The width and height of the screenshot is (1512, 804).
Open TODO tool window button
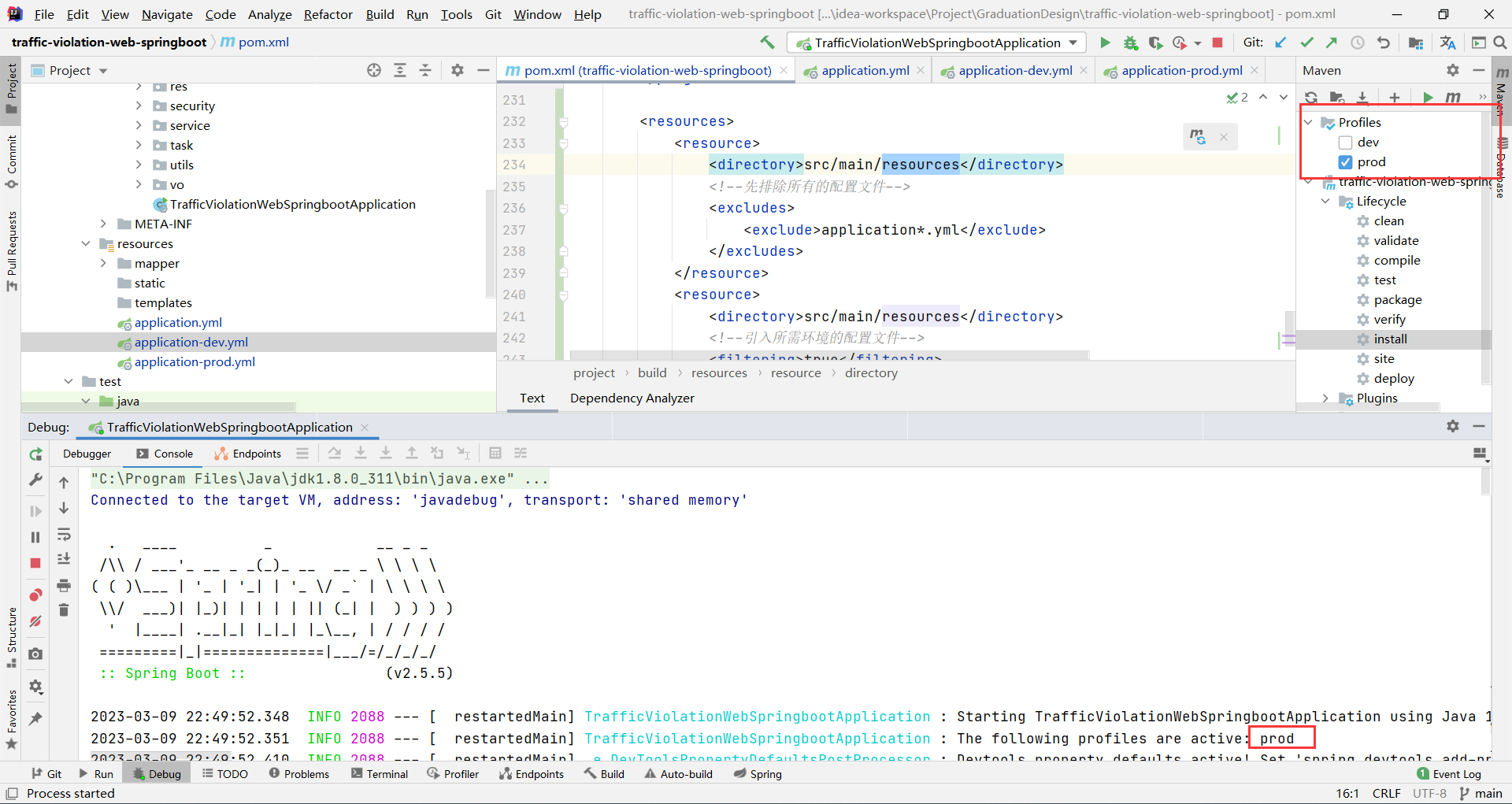225,774
